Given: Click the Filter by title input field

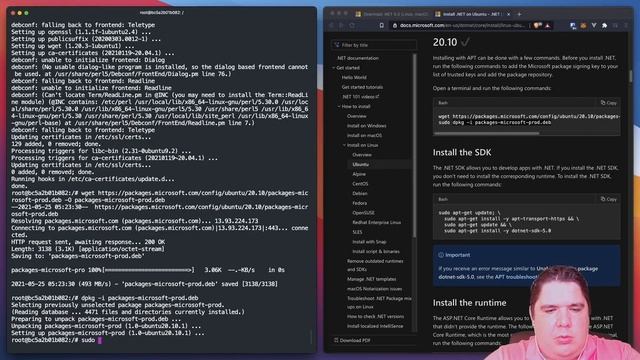Looking at the screenshot, I should [374, 45].
